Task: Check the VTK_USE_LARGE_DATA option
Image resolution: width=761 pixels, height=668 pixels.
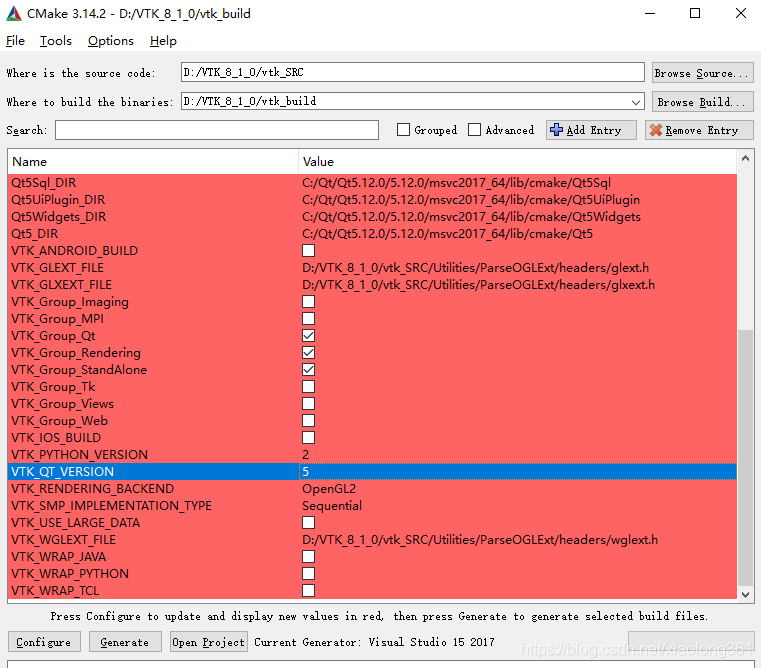Action: point(308,522)
